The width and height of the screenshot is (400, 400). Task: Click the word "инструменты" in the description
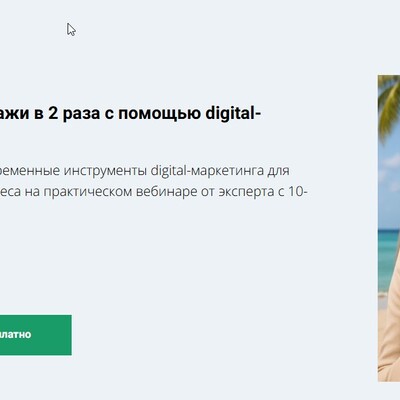click(105, 171)
